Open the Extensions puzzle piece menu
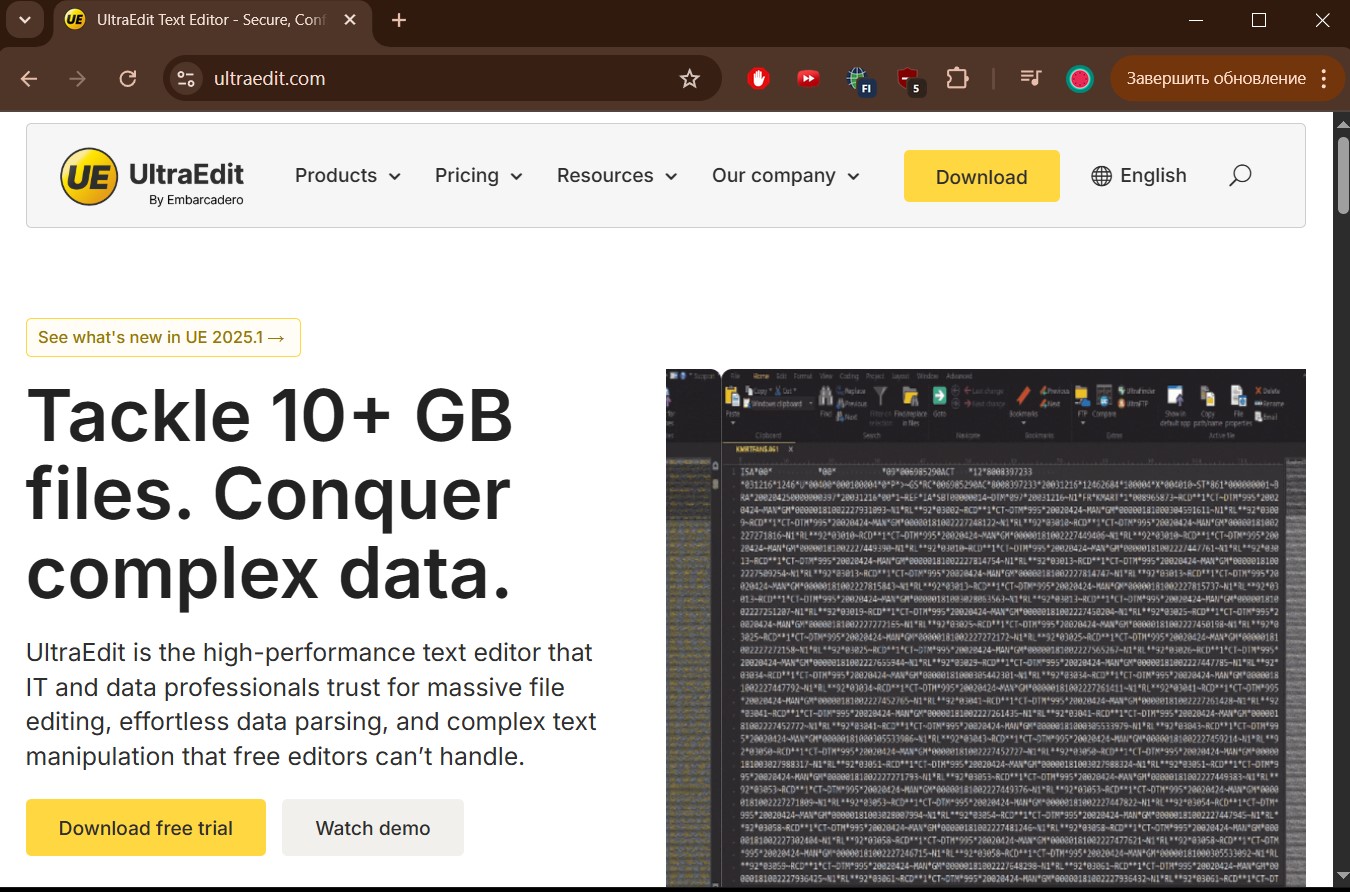1350x892 pixels. click(x=958, y=78)
